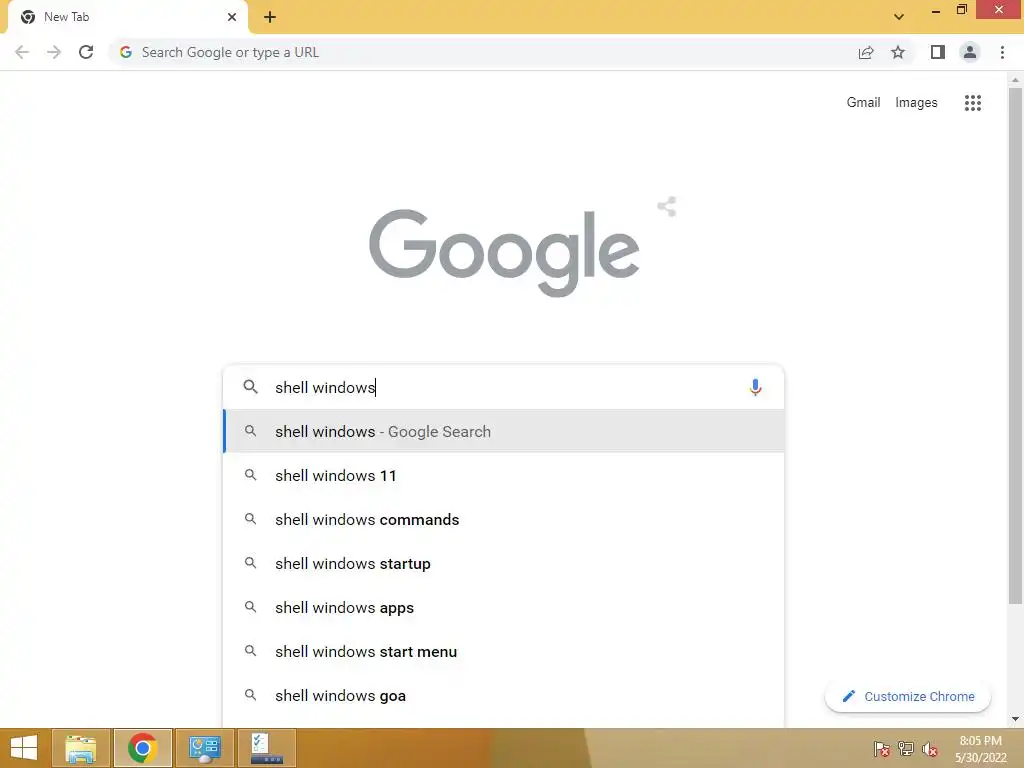Click the Customize Chrome button
The image size is (1024, 768).
click(x=908, y=696)
